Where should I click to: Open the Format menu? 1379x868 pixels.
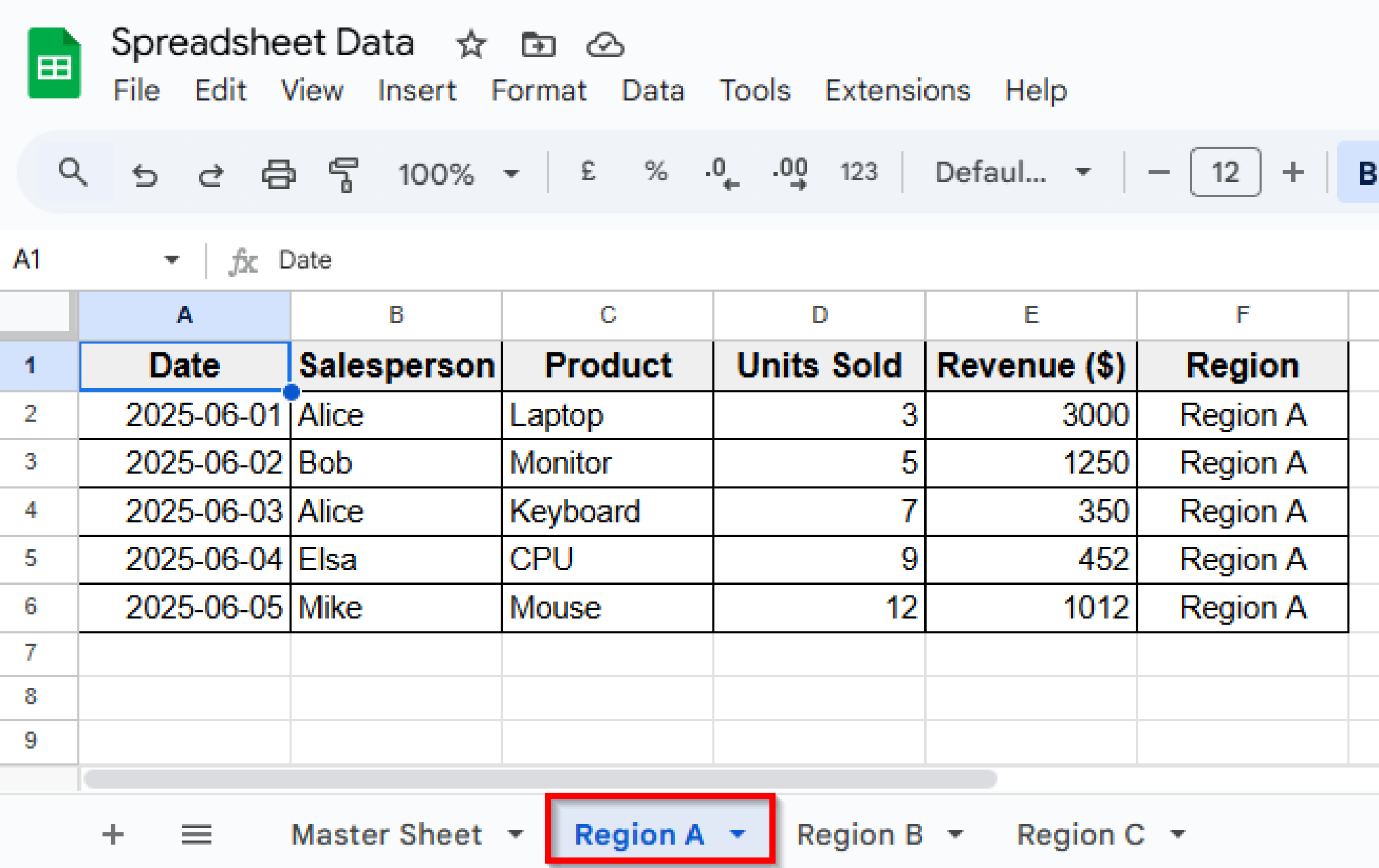[539, 91]
